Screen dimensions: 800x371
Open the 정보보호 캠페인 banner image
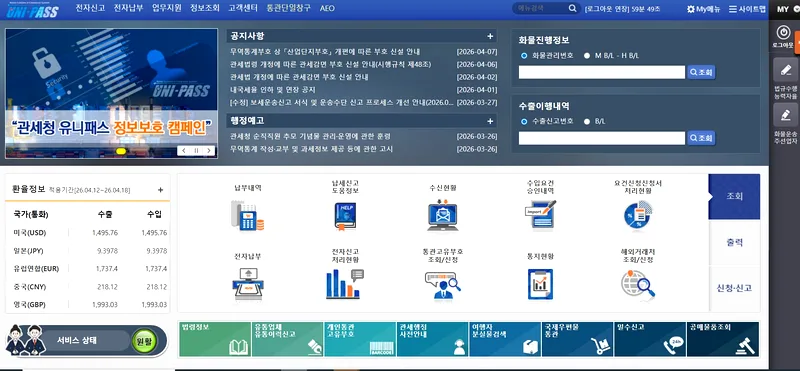coord(111,93)
